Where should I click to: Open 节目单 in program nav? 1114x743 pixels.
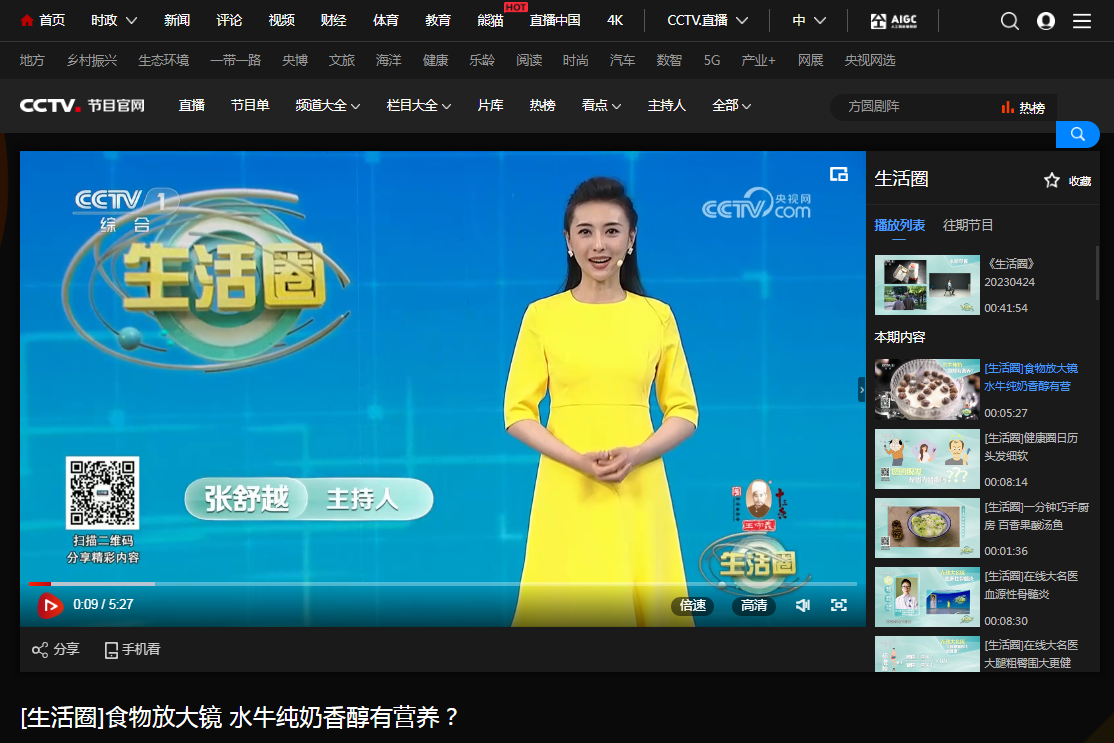pos(250,106)
